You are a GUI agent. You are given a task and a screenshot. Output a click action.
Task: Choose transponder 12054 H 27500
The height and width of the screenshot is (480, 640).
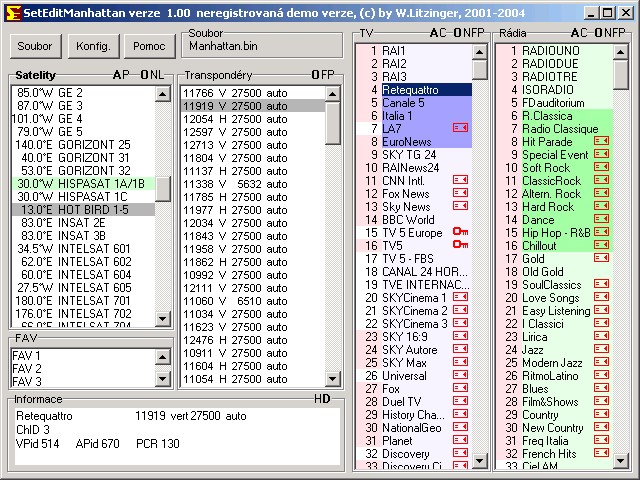(x=234, y=119)
